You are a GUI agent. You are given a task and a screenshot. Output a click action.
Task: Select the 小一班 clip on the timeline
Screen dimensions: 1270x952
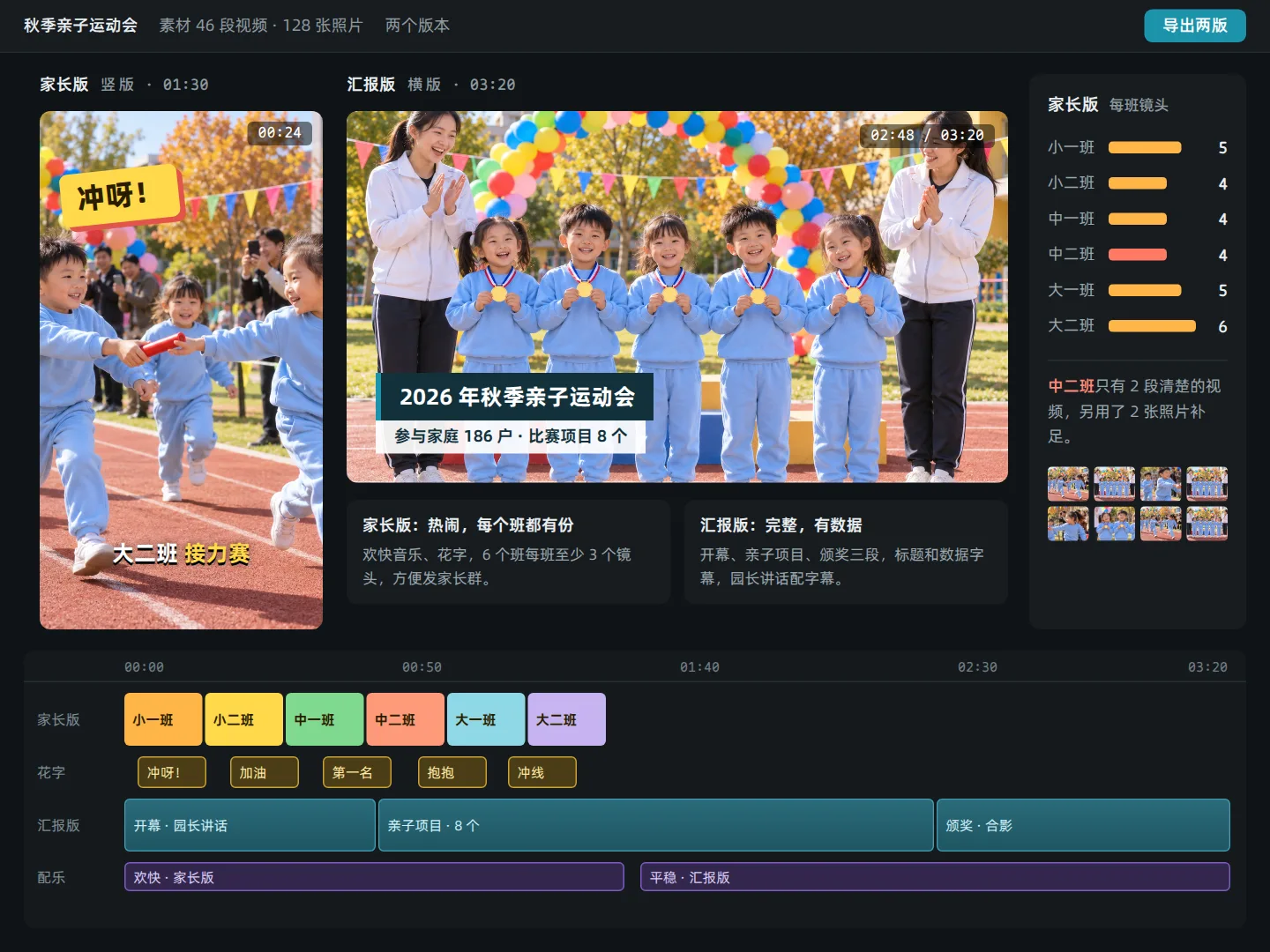pyautogui.click(x=163, y=719)
